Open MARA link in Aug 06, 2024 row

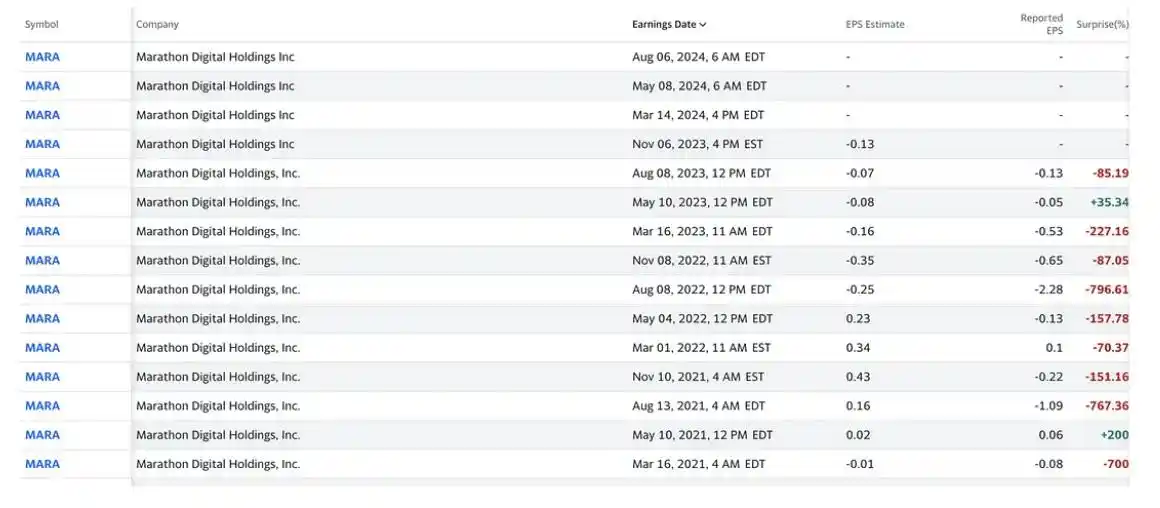(42, 57)
